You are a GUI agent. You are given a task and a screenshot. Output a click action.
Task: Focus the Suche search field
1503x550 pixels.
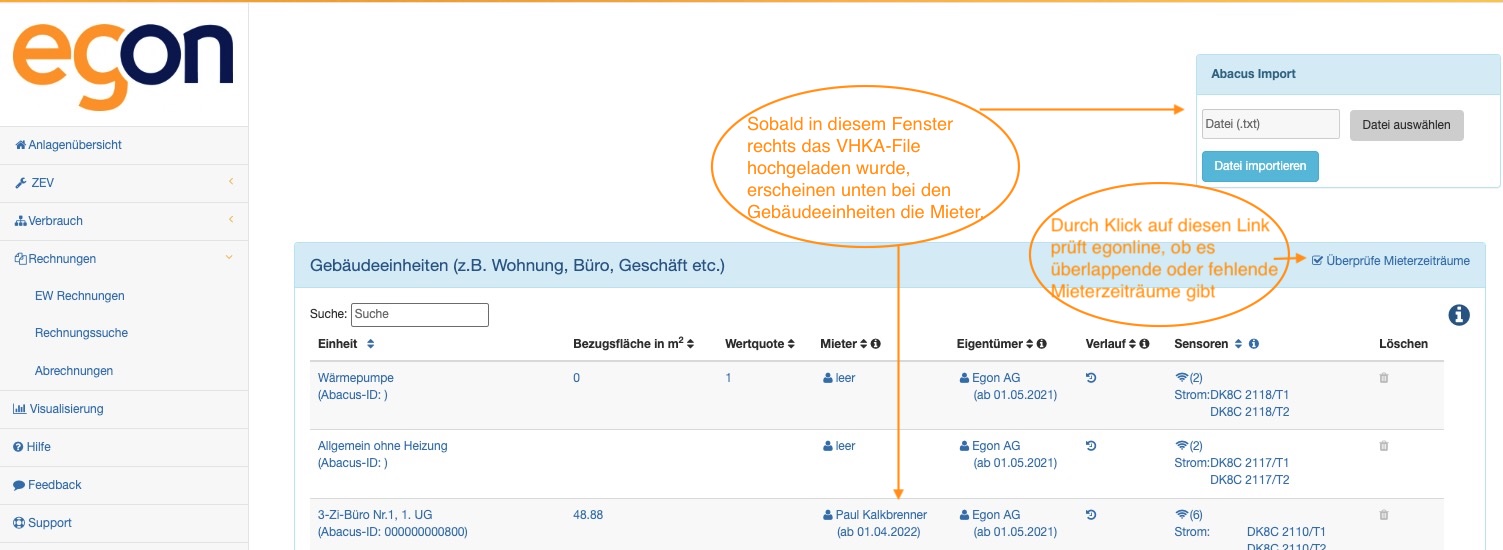pyautogui.click(x=419, y=315)
